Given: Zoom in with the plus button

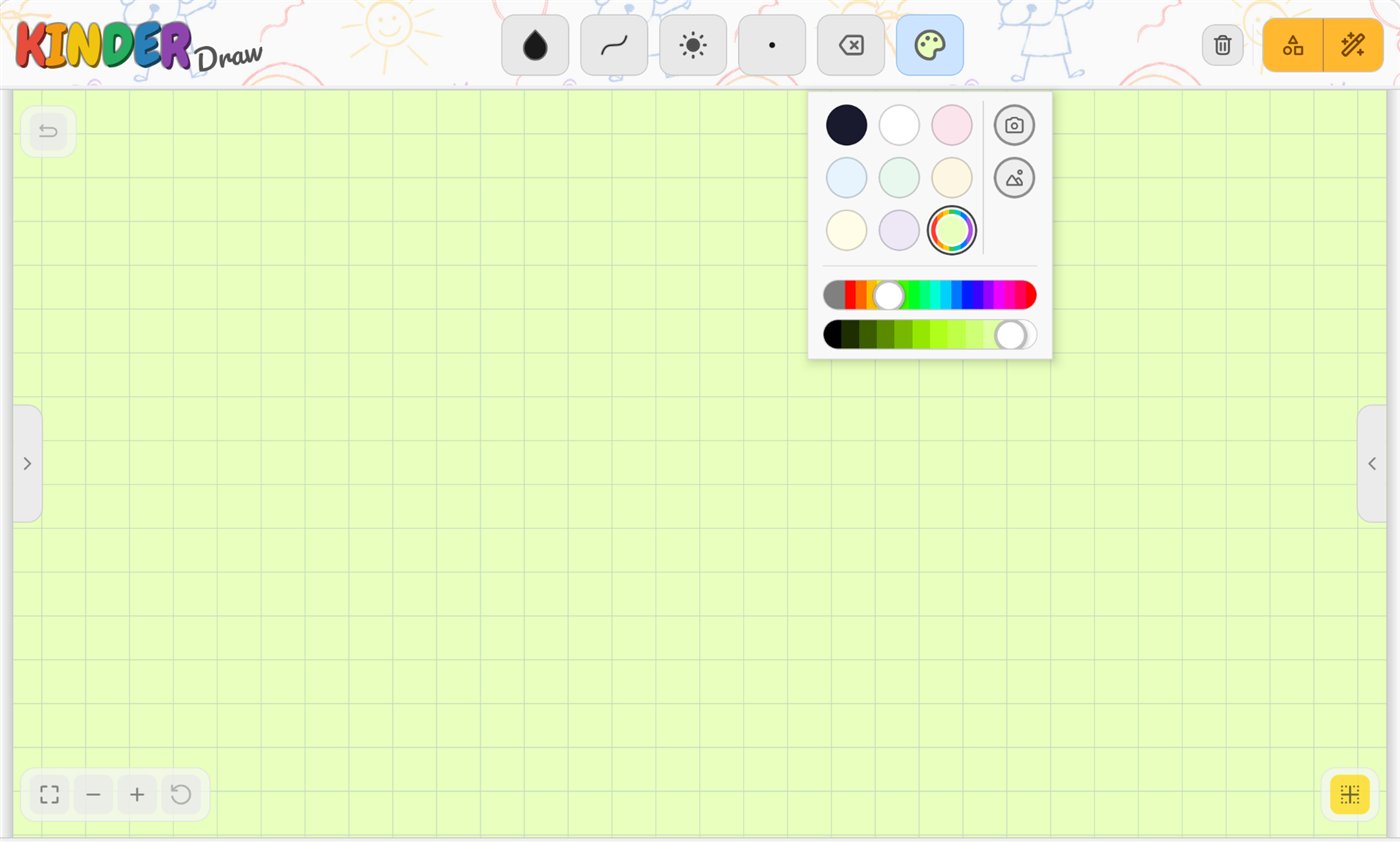Looking at the screenshot, I should (x=137, y=795).
